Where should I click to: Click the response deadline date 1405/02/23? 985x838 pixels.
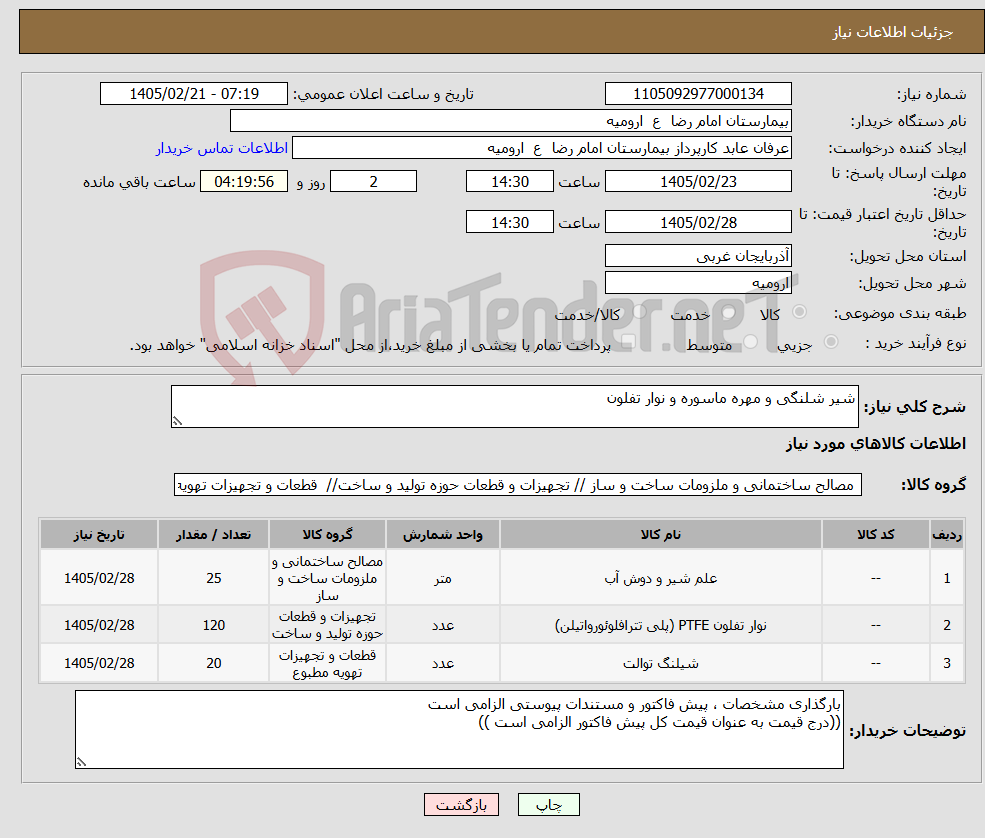(698, 182)
